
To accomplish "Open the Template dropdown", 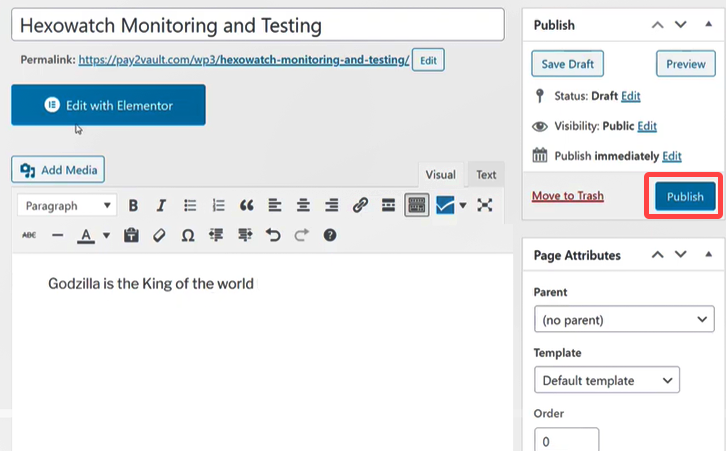I will pos(607,380).
